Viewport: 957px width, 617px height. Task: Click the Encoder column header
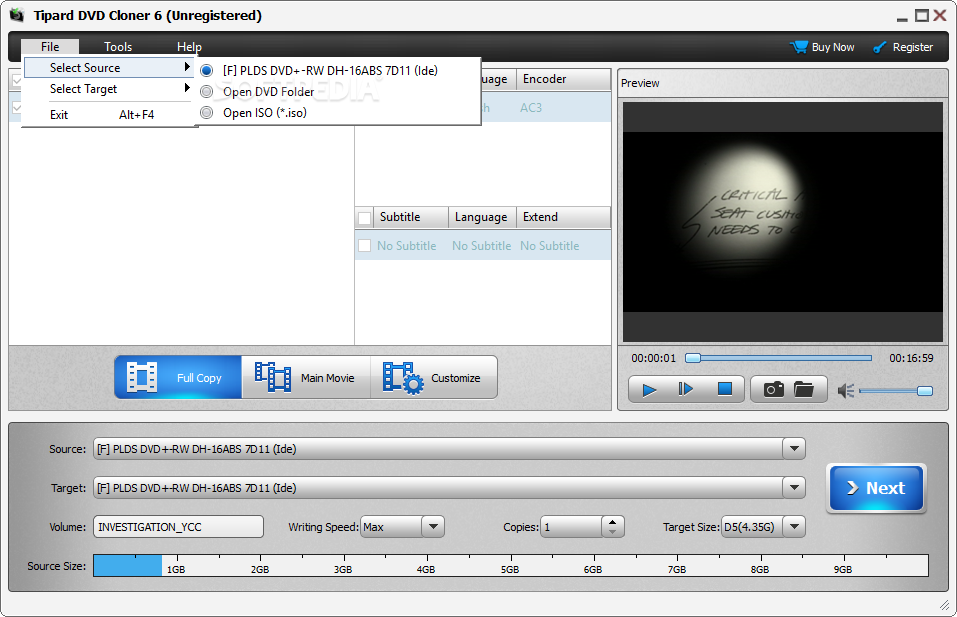tap(563, 79)
